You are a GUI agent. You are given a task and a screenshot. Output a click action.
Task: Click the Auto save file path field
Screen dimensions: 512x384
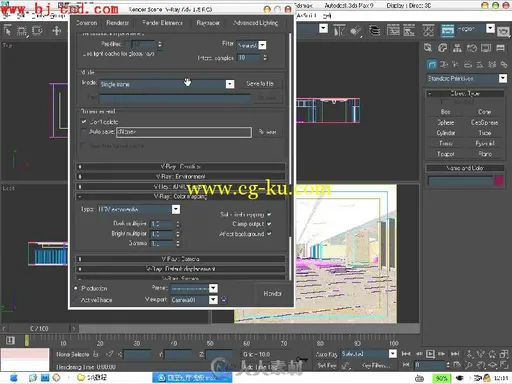[184, 132]
